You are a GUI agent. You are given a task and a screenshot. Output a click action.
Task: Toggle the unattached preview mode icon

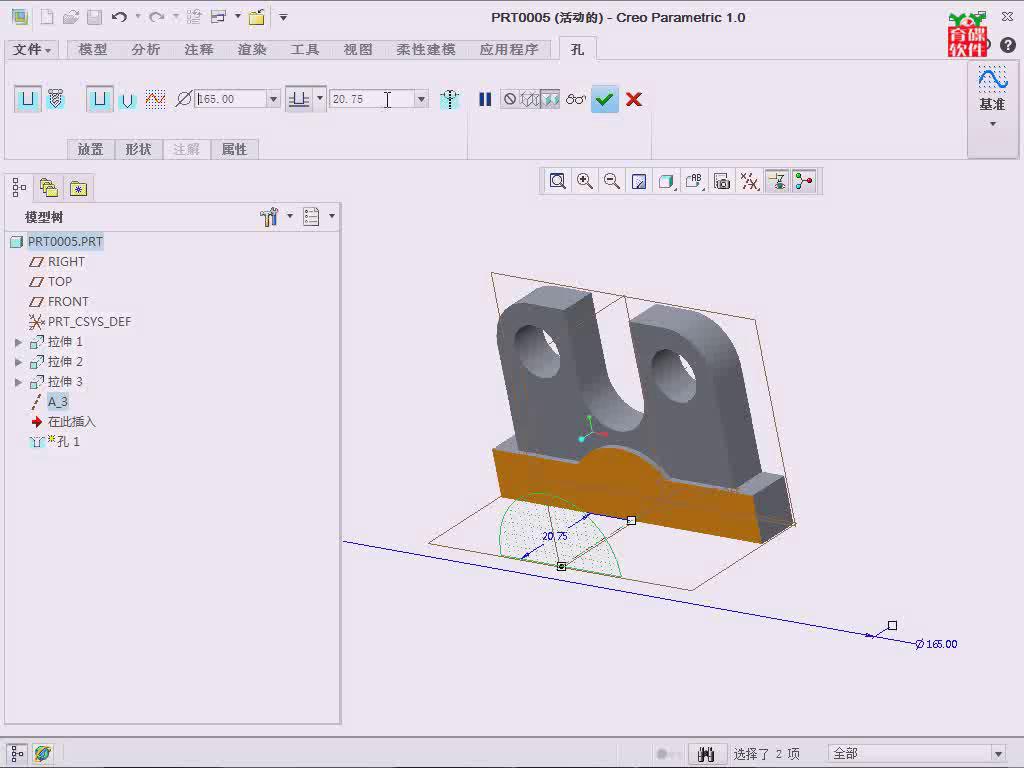coord(530,99)
